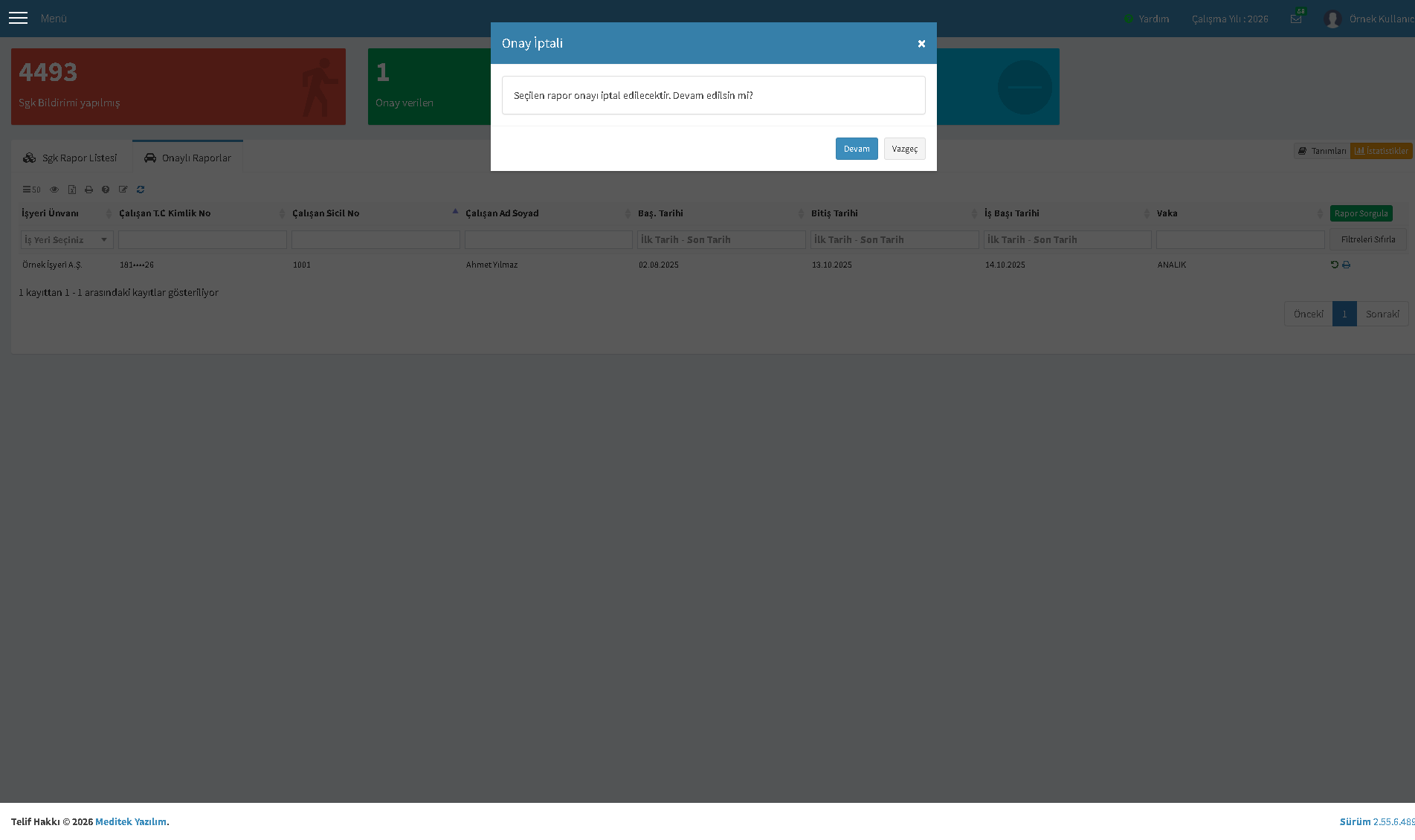Click the green help question-mark icon
Image resolution: width=1415 pixels, height=840 pixels.
coord(1128,19)
